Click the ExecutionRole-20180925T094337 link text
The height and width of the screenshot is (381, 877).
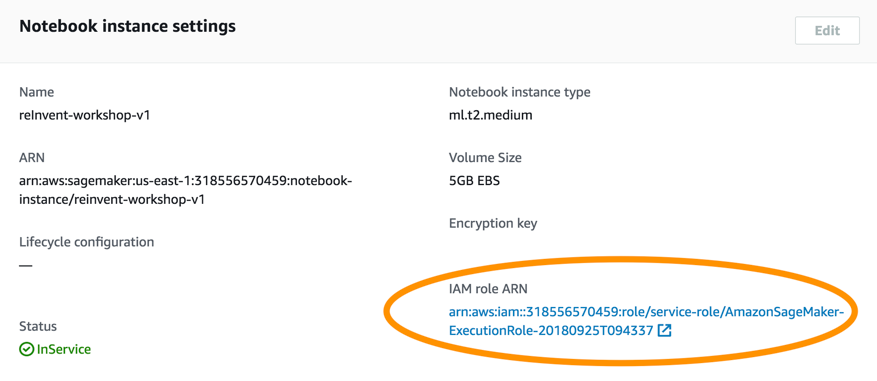[551, 331]
